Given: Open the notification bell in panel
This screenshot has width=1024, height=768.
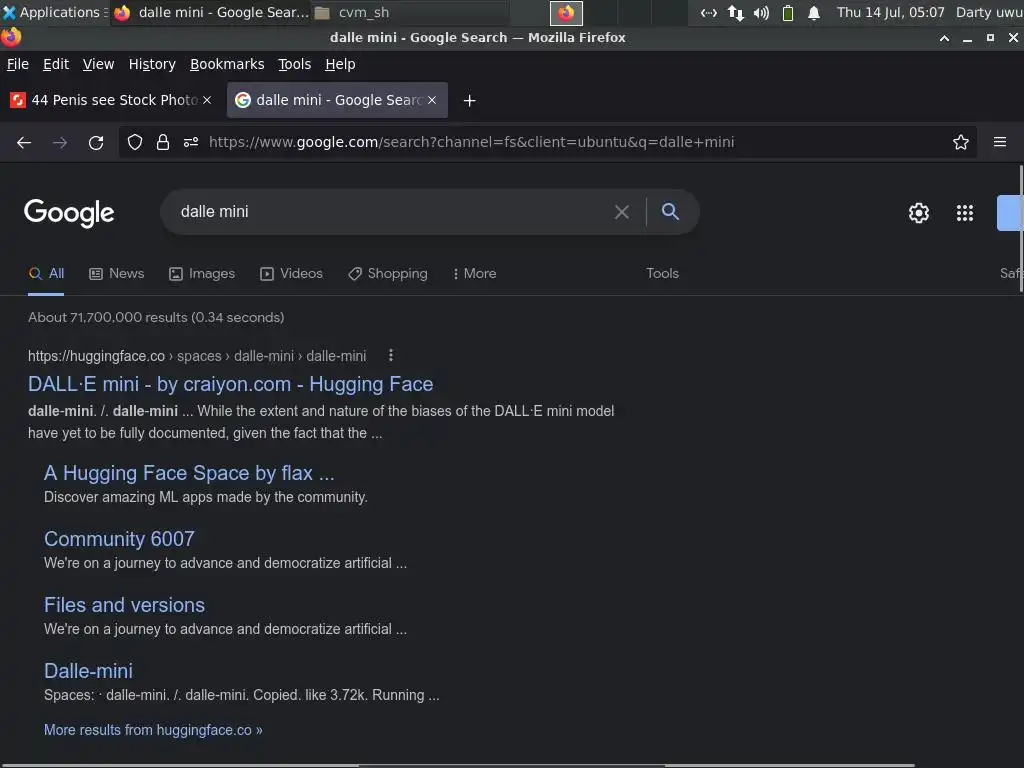Looking at the screenshot, I should coord(814,13).
